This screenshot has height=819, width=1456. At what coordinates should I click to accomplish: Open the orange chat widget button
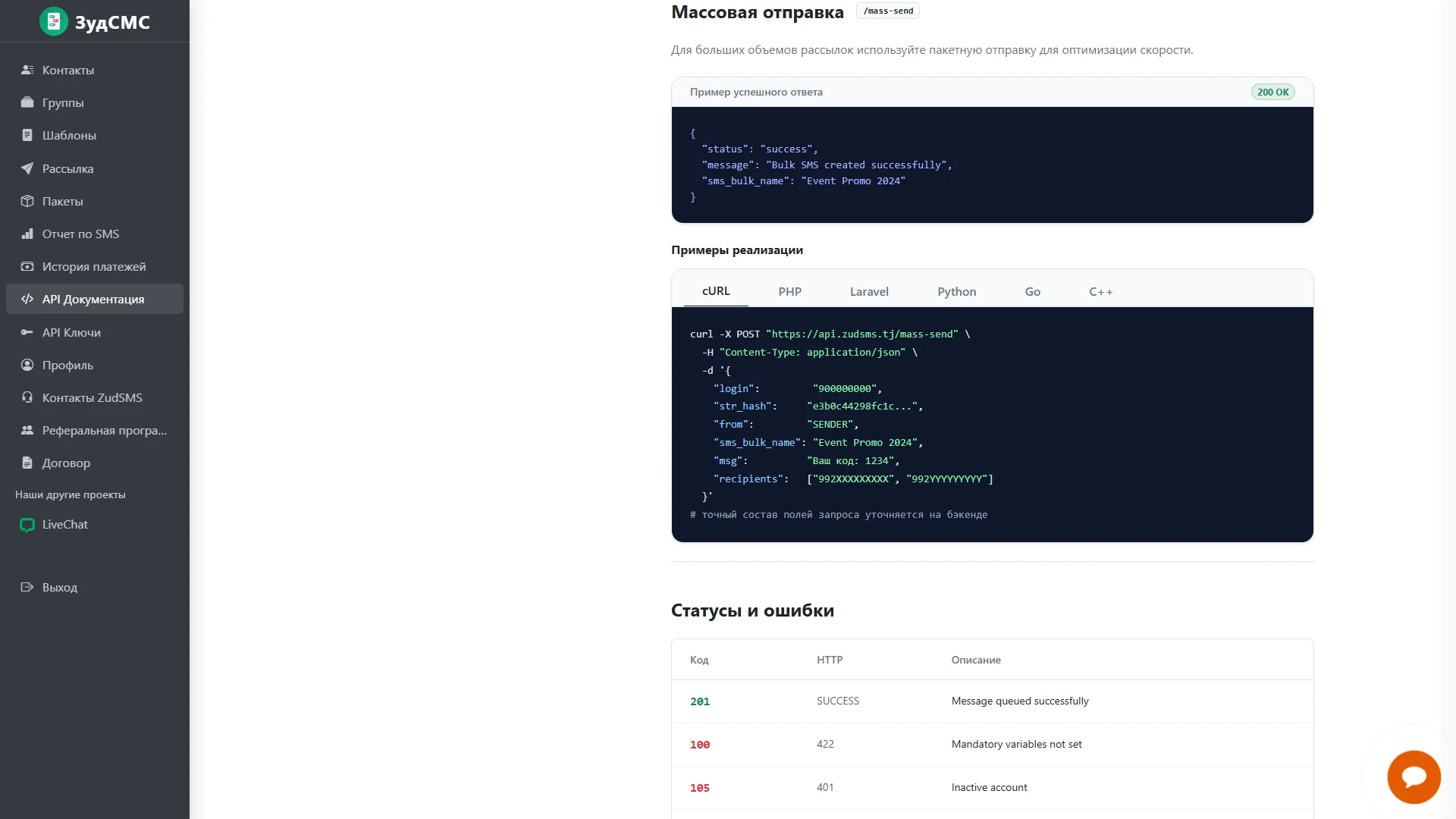(1414, 777)
